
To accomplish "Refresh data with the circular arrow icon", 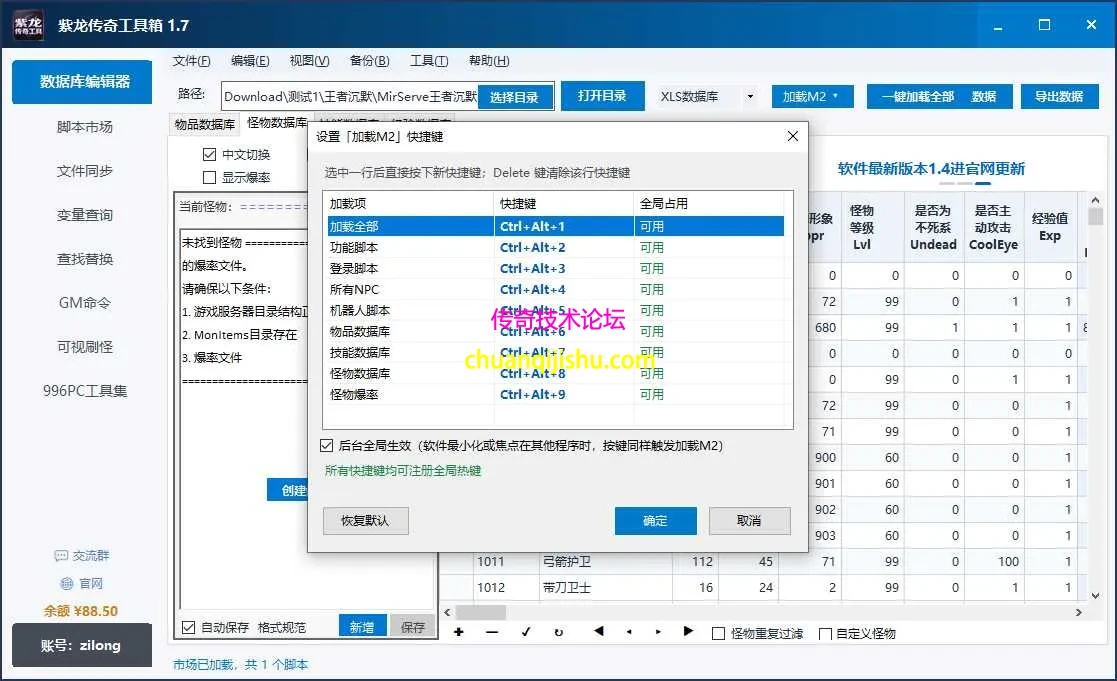I will click(558, 632).
